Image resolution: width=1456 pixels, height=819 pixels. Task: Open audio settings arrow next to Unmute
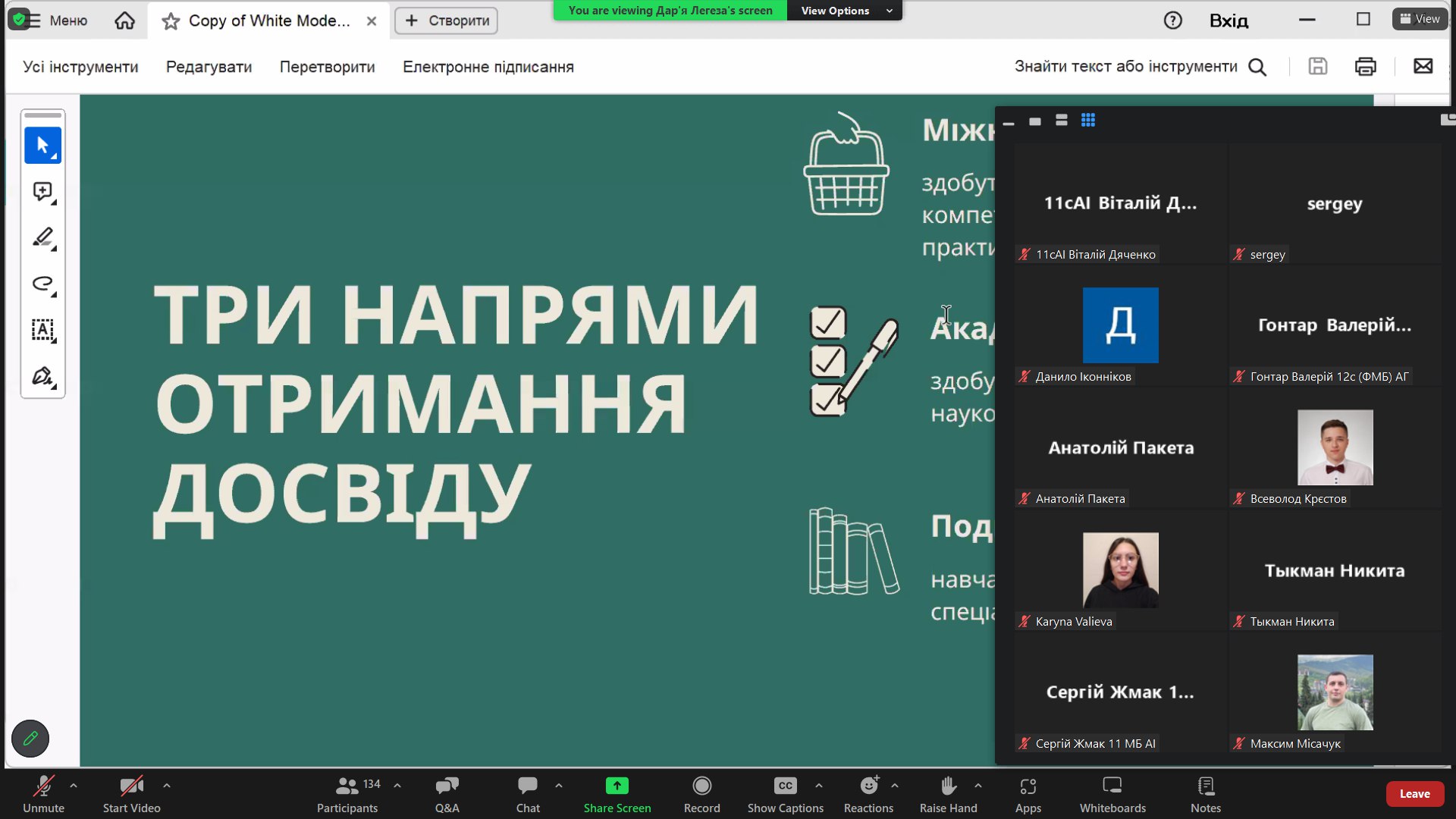(x=74, y=786)
